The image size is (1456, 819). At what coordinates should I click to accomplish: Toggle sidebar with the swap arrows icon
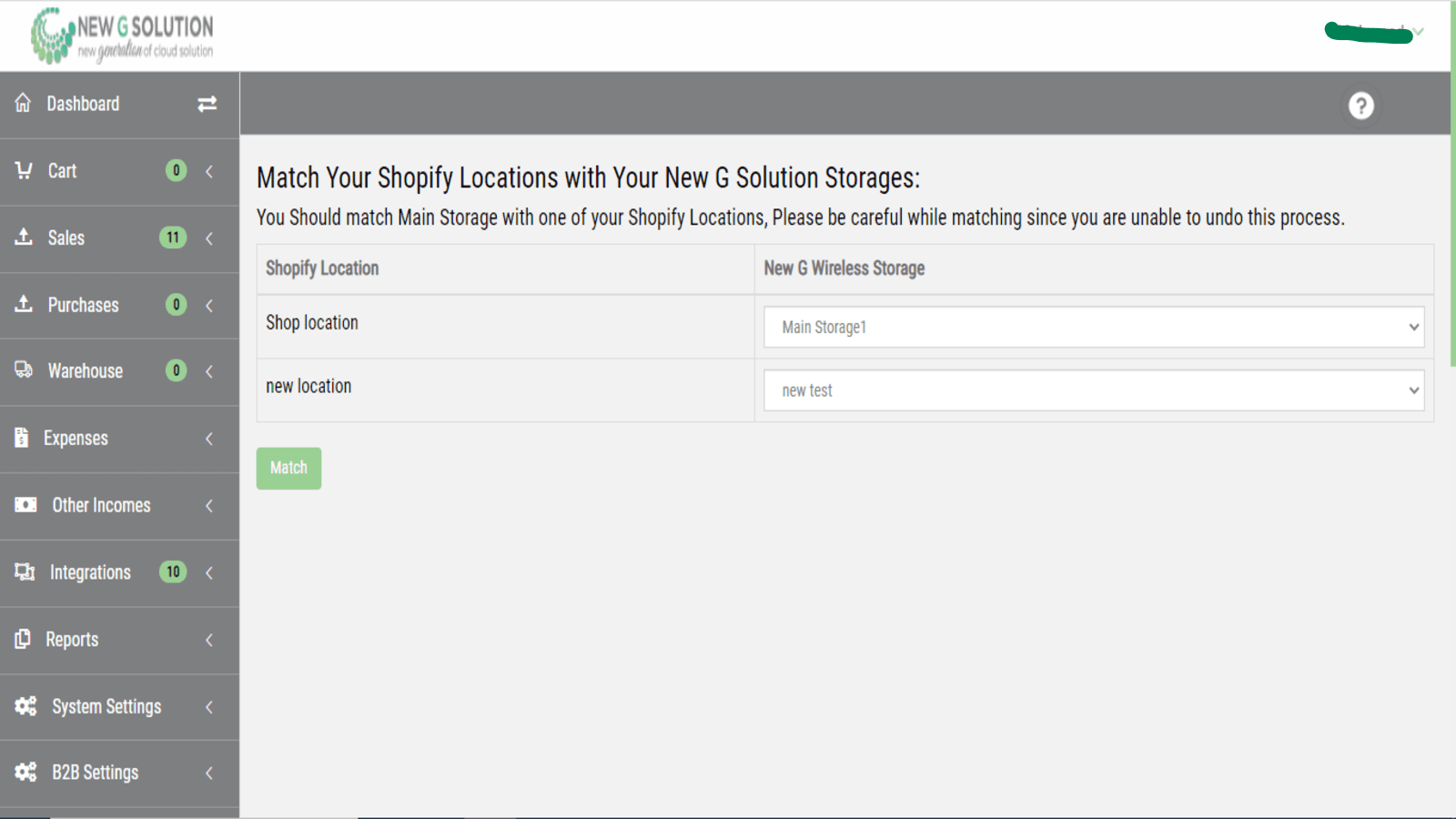pos(207,104)
